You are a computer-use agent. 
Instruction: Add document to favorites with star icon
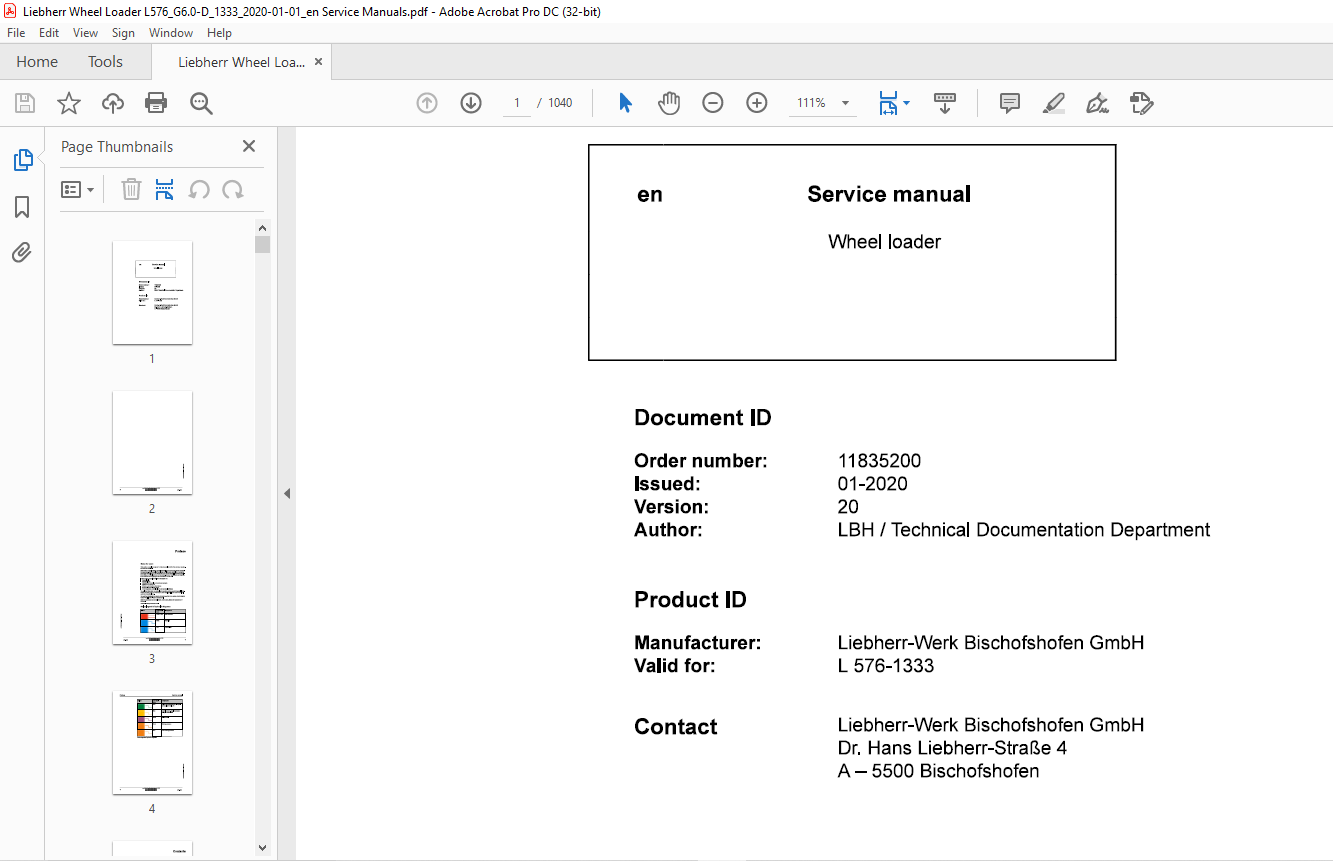coord(68,103)
